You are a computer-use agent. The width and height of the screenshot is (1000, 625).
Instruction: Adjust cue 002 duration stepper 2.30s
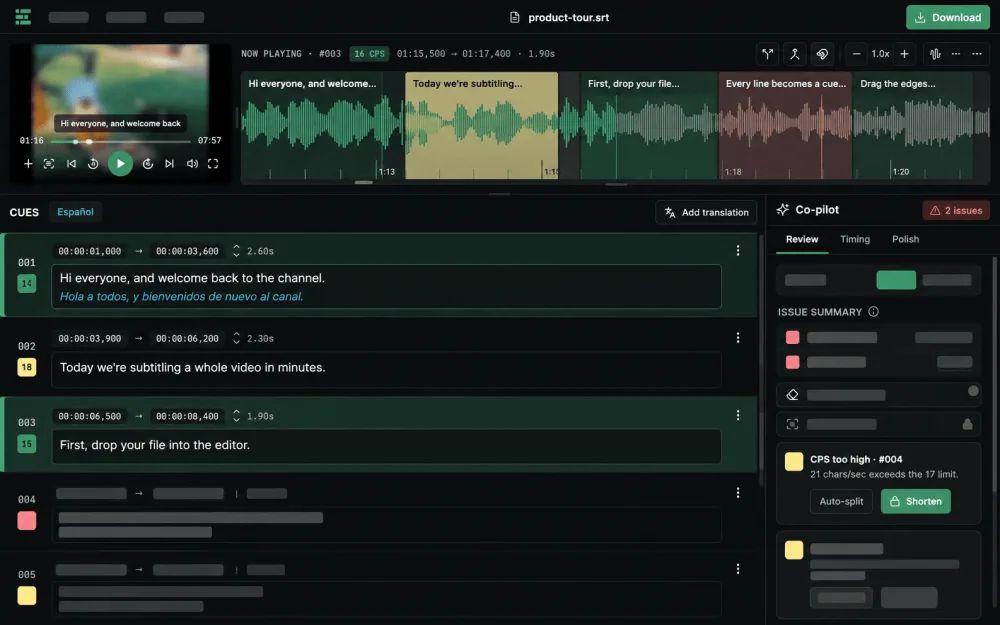[237, 339]
